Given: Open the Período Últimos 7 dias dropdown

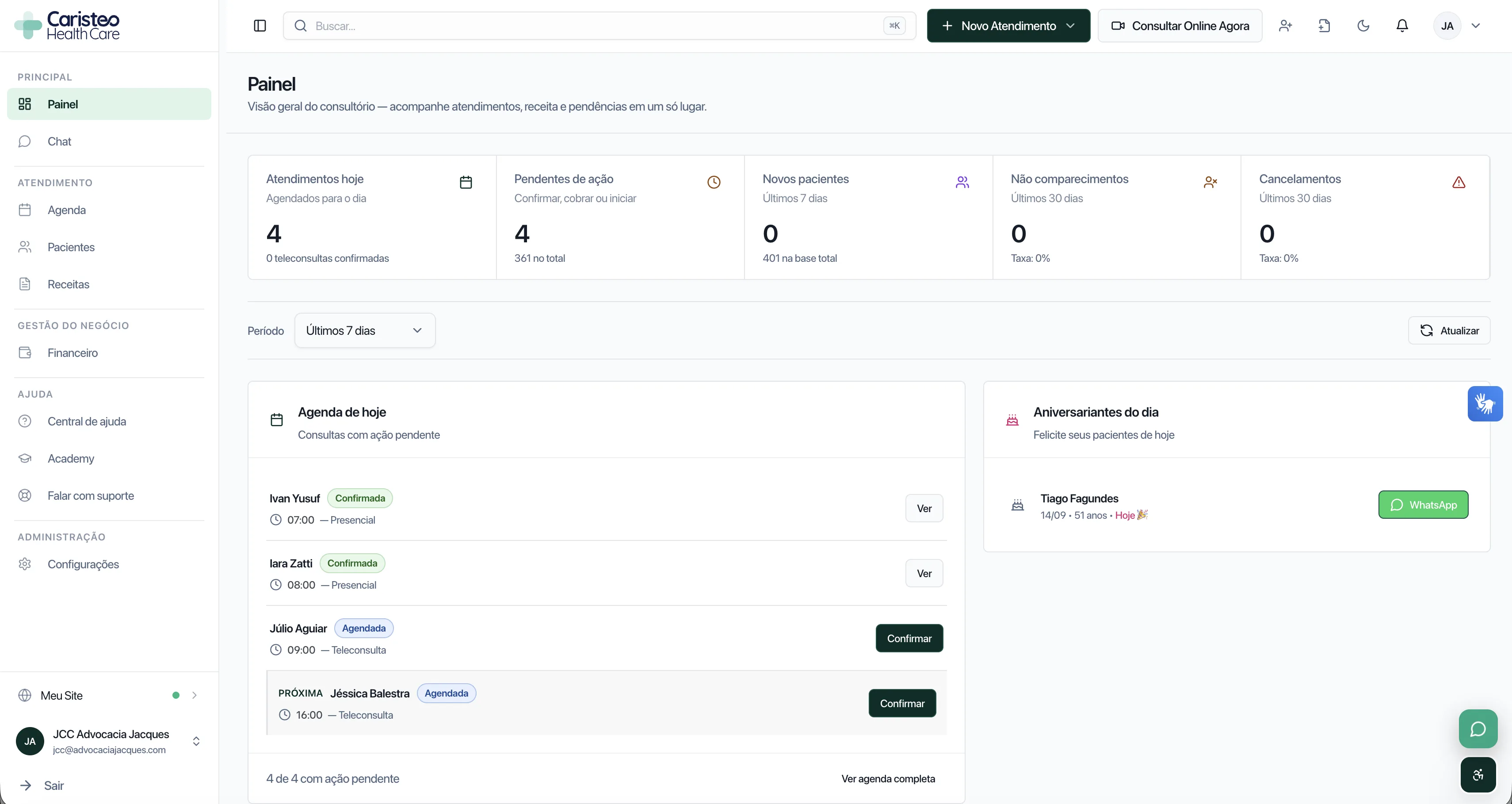Looking at the screenshot, I should (364, 331).
